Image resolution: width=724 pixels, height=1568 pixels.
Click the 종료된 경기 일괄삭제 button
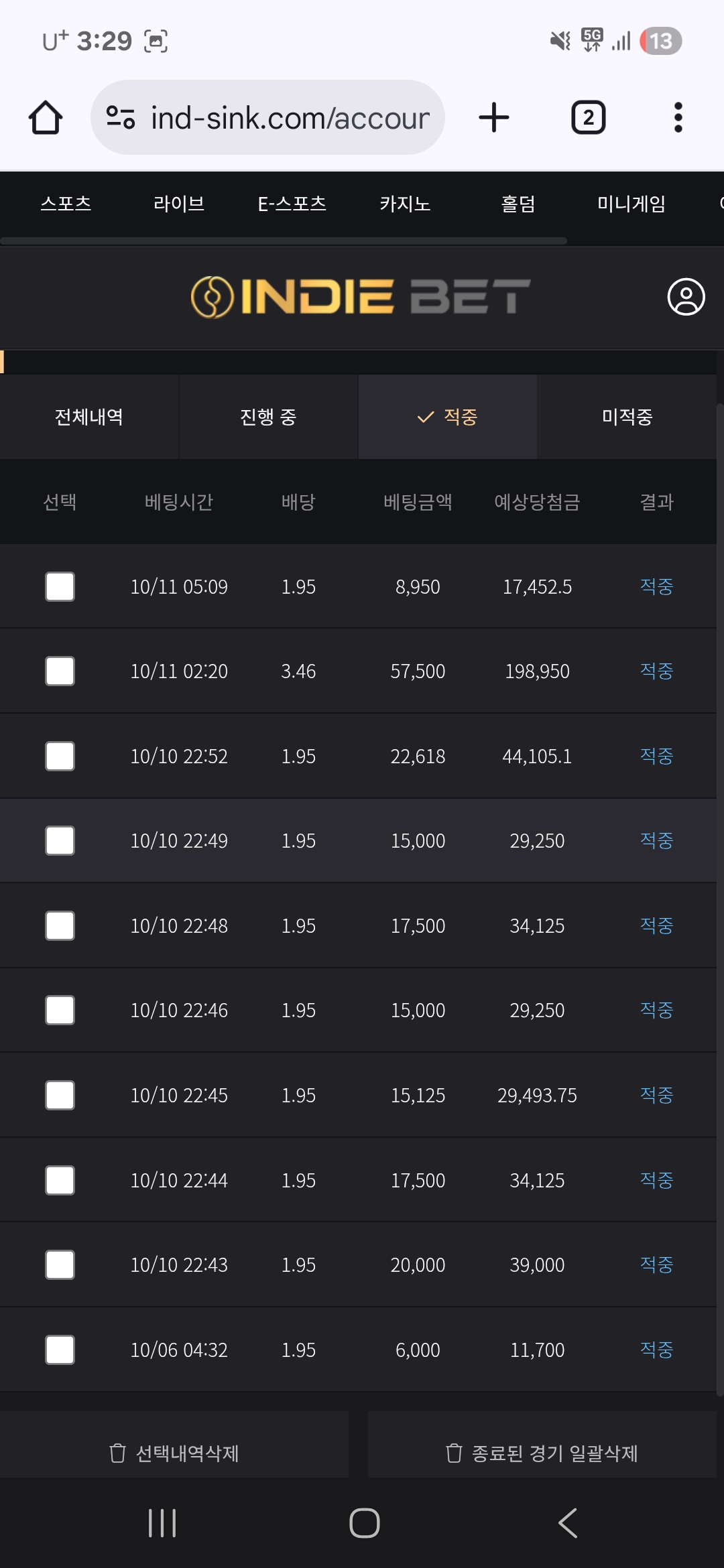542,1453
